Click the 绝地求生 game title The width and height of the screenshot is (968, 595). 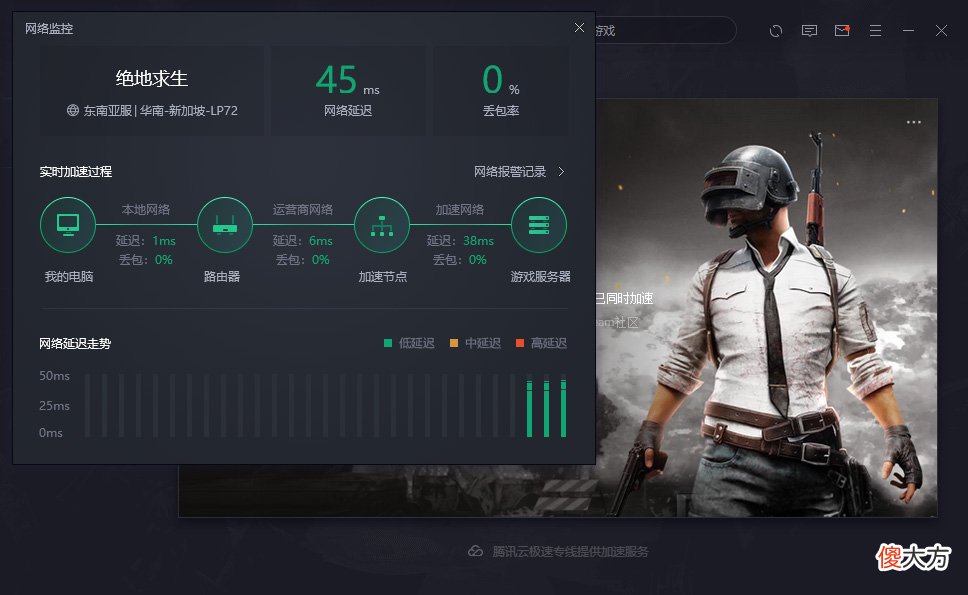pyautogui.click(x=152, y=78)
